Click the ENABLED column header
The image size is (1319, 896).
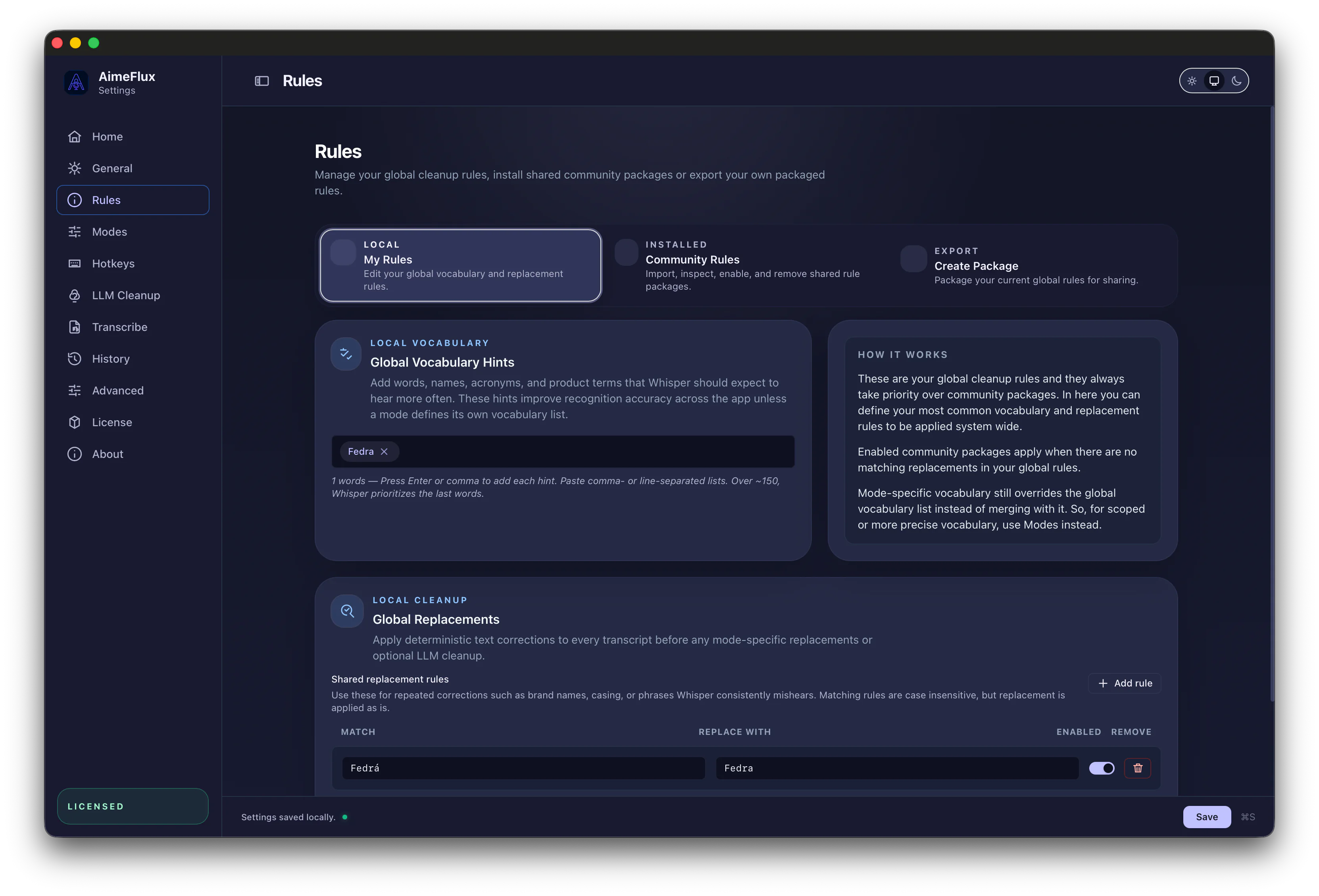click(x=1079, y=732)
